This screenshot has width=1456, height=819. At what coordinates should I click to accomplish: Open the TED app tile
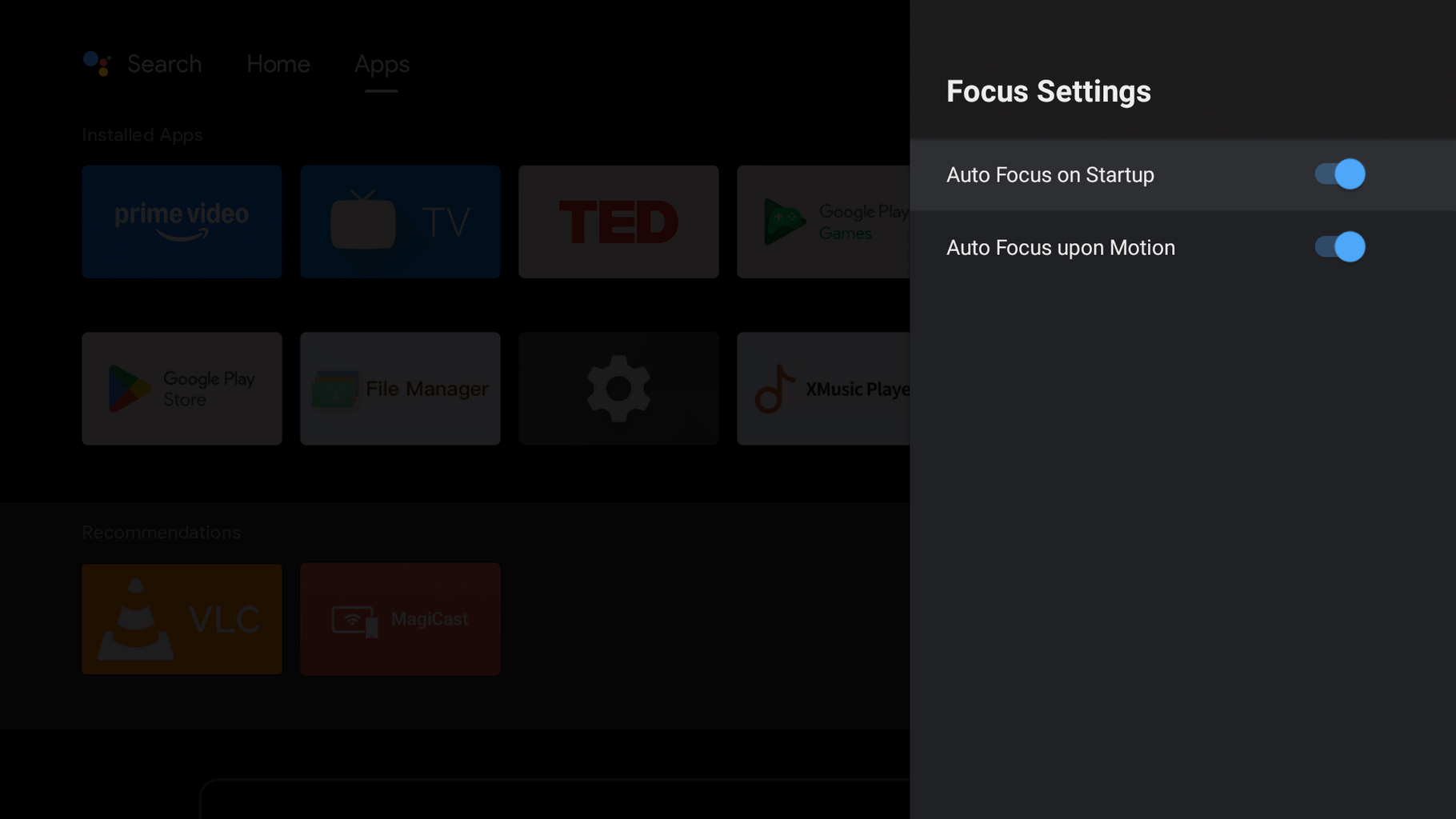click(x=618, y=222)
